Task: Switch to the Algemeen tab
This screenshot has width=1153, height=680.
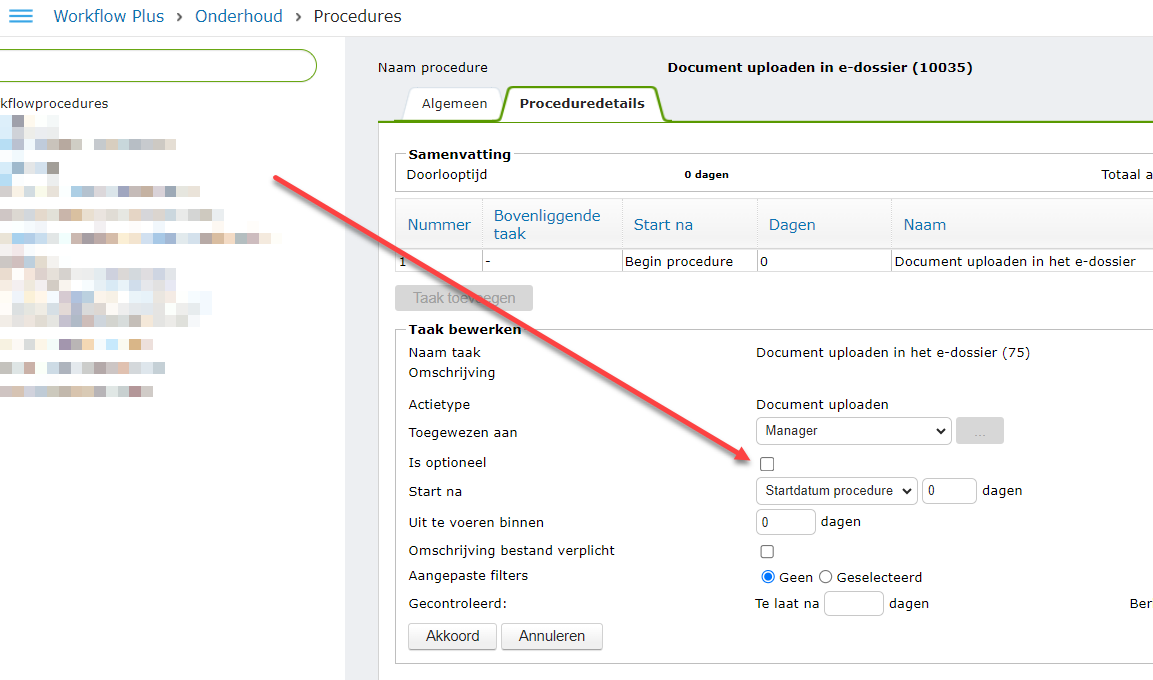Action: (454, 104)
